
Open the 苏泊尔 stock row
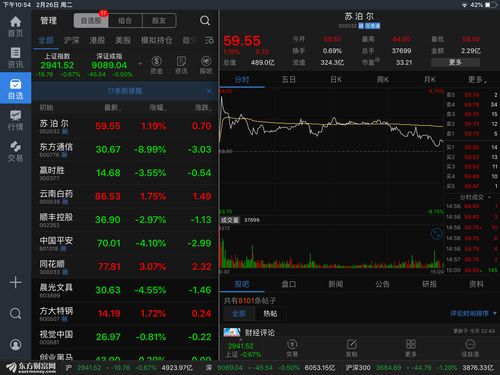pos(125,126)
